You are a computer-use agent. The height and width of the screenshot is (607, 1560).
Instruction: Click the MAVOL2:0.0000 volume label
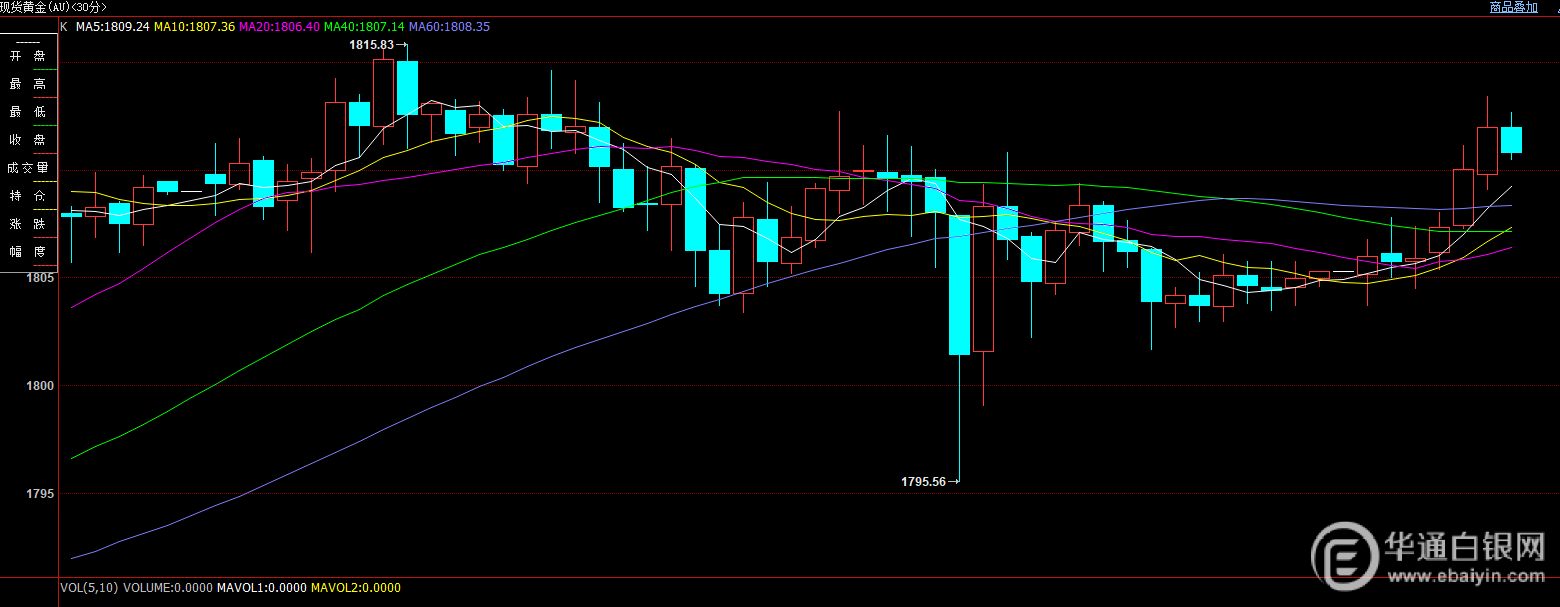[356, 588]
